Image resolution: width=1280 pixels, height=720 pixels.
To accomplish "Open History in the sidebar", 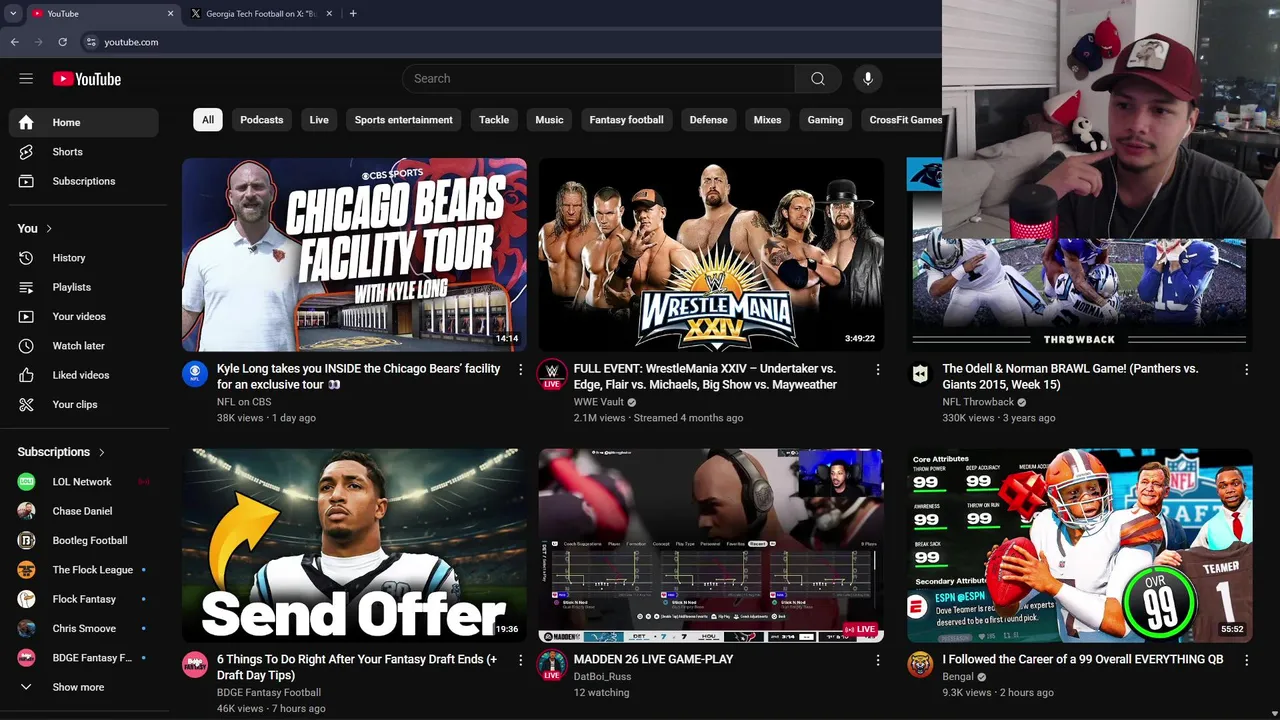I will point(84,258).
